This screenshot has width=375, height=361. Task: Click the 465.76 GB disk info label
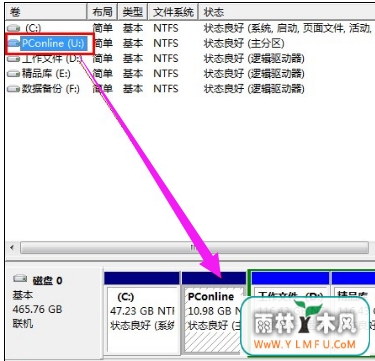coord(37,309)
